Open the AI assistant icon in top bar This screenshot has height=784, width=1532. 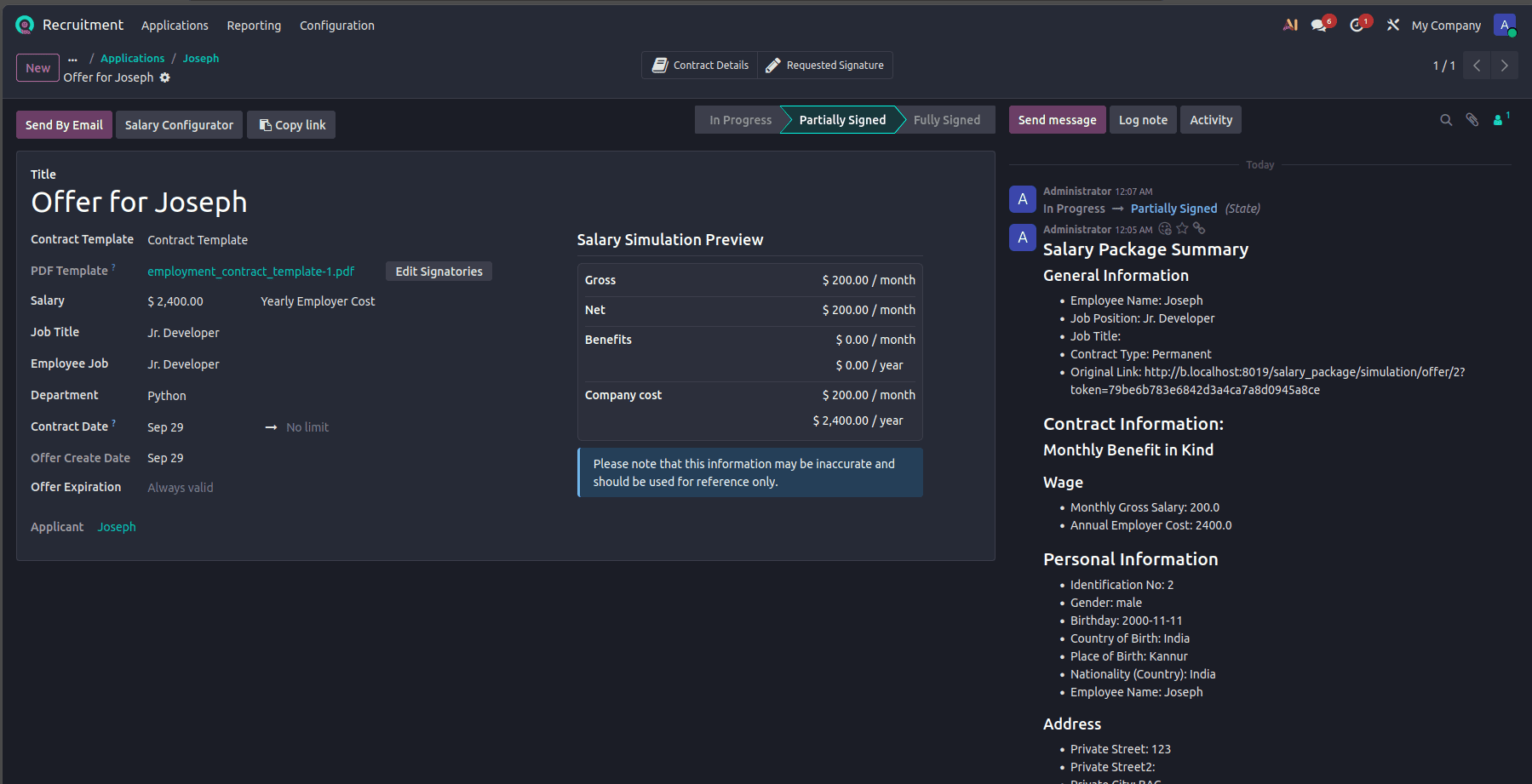tap(1290, 26)
